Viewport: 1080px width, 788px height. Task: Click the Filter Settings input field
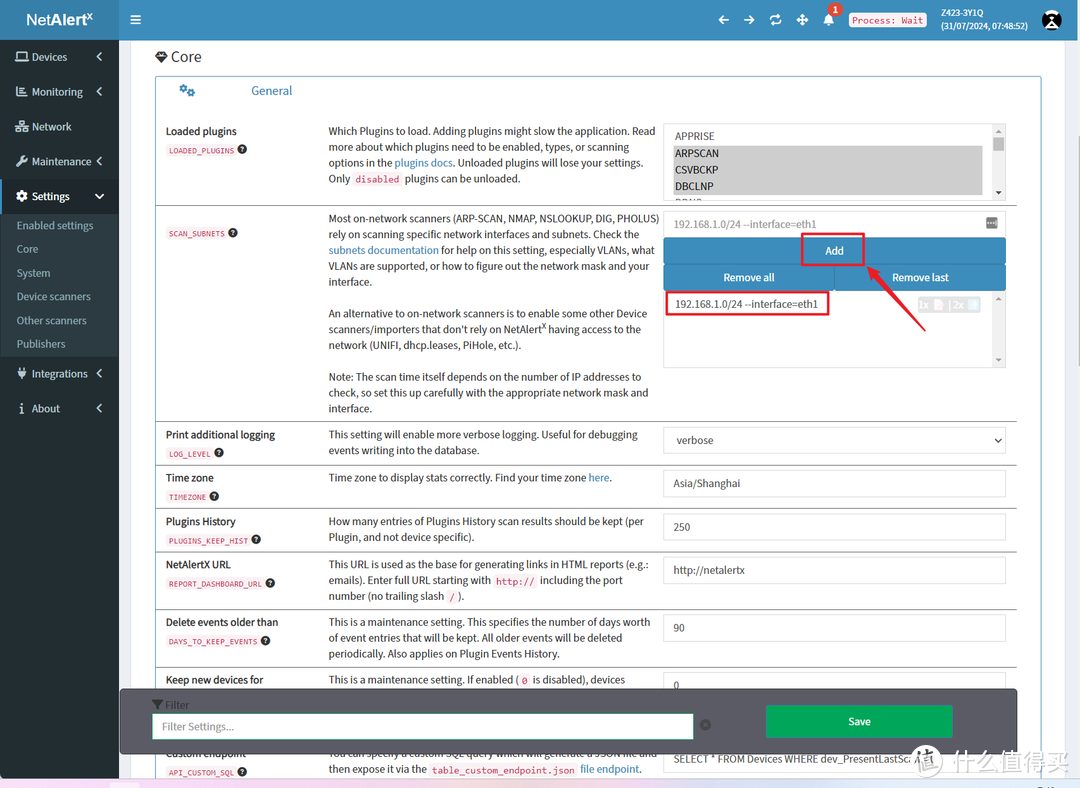tap(422, 727)
